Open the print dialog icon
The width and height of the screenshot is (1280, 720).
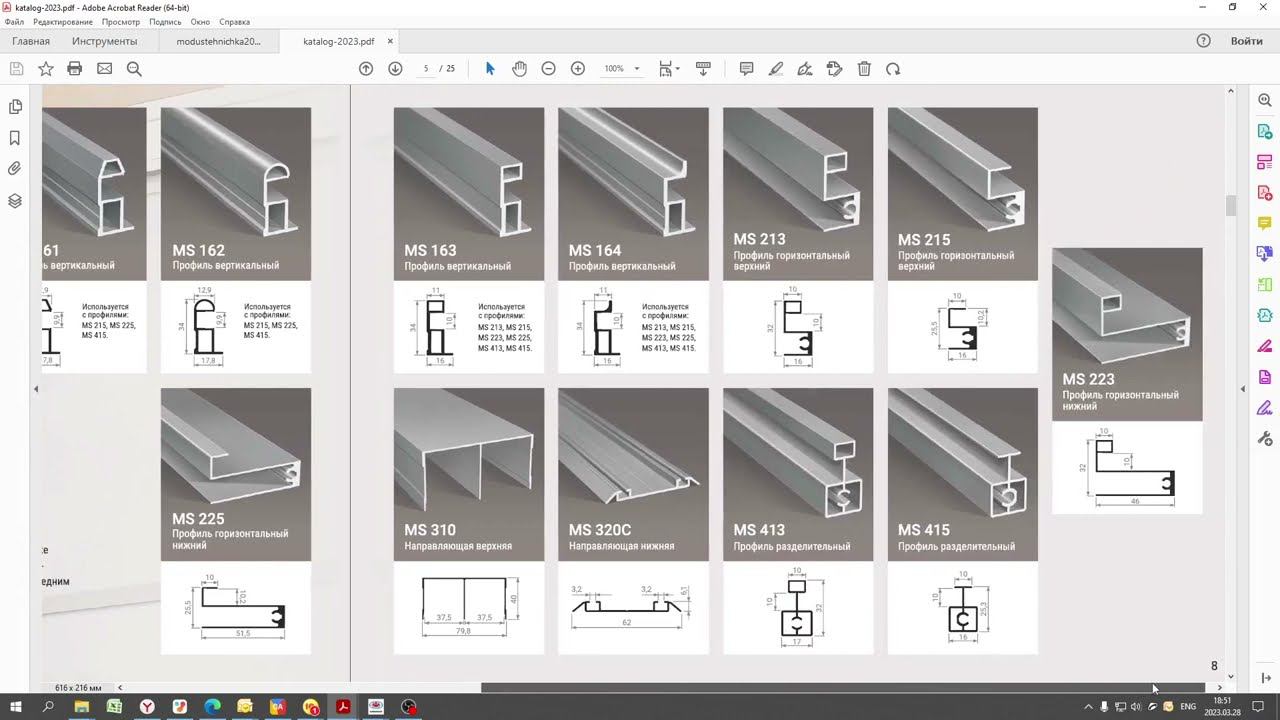(74, 69)
